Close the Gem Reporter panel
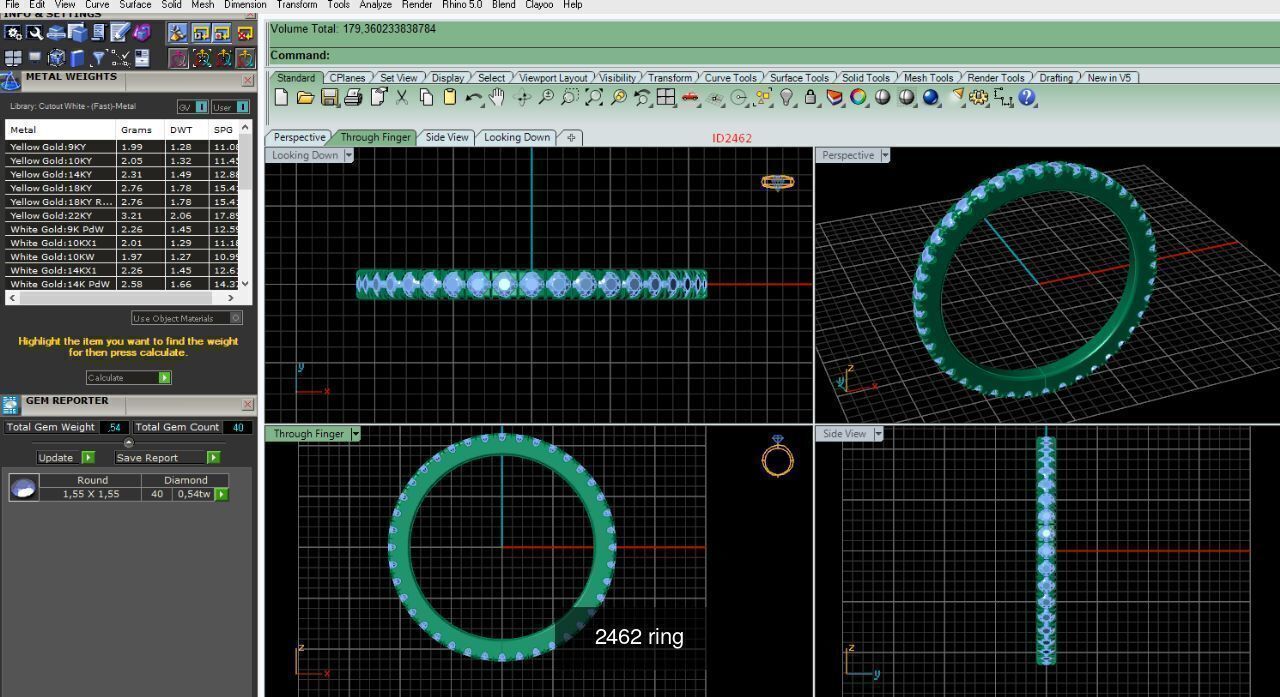Screen dimensions: 1280x697 (248, 404)
